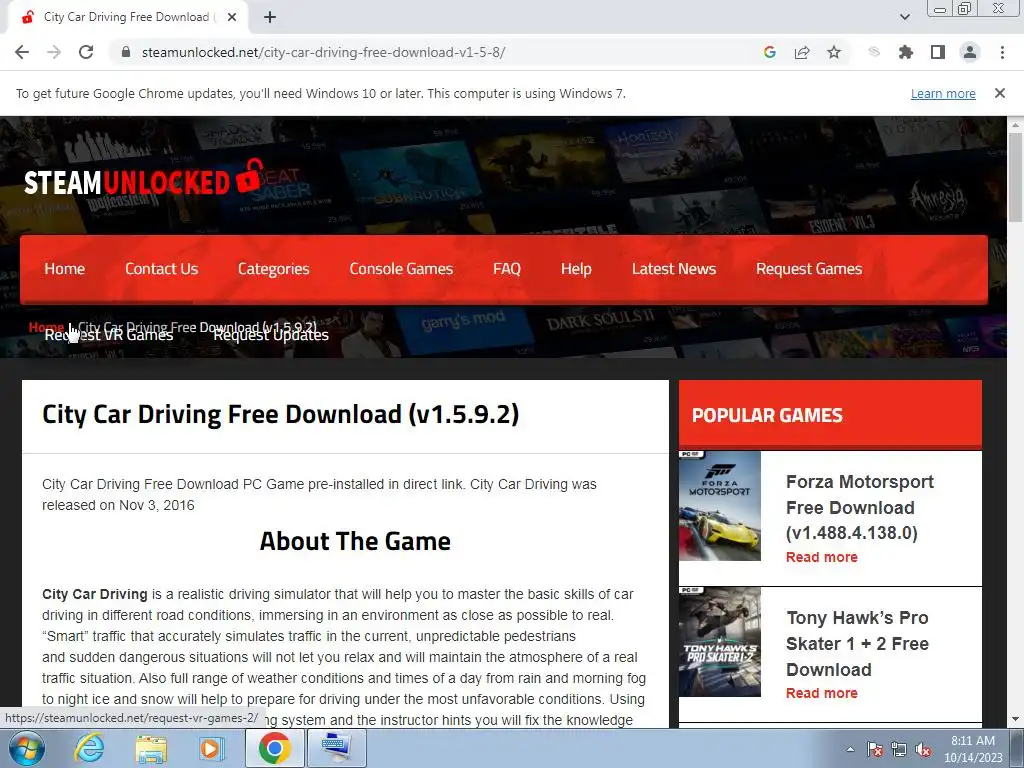Open the Chrome extensions puzzle icon

[x=906, y=52]
